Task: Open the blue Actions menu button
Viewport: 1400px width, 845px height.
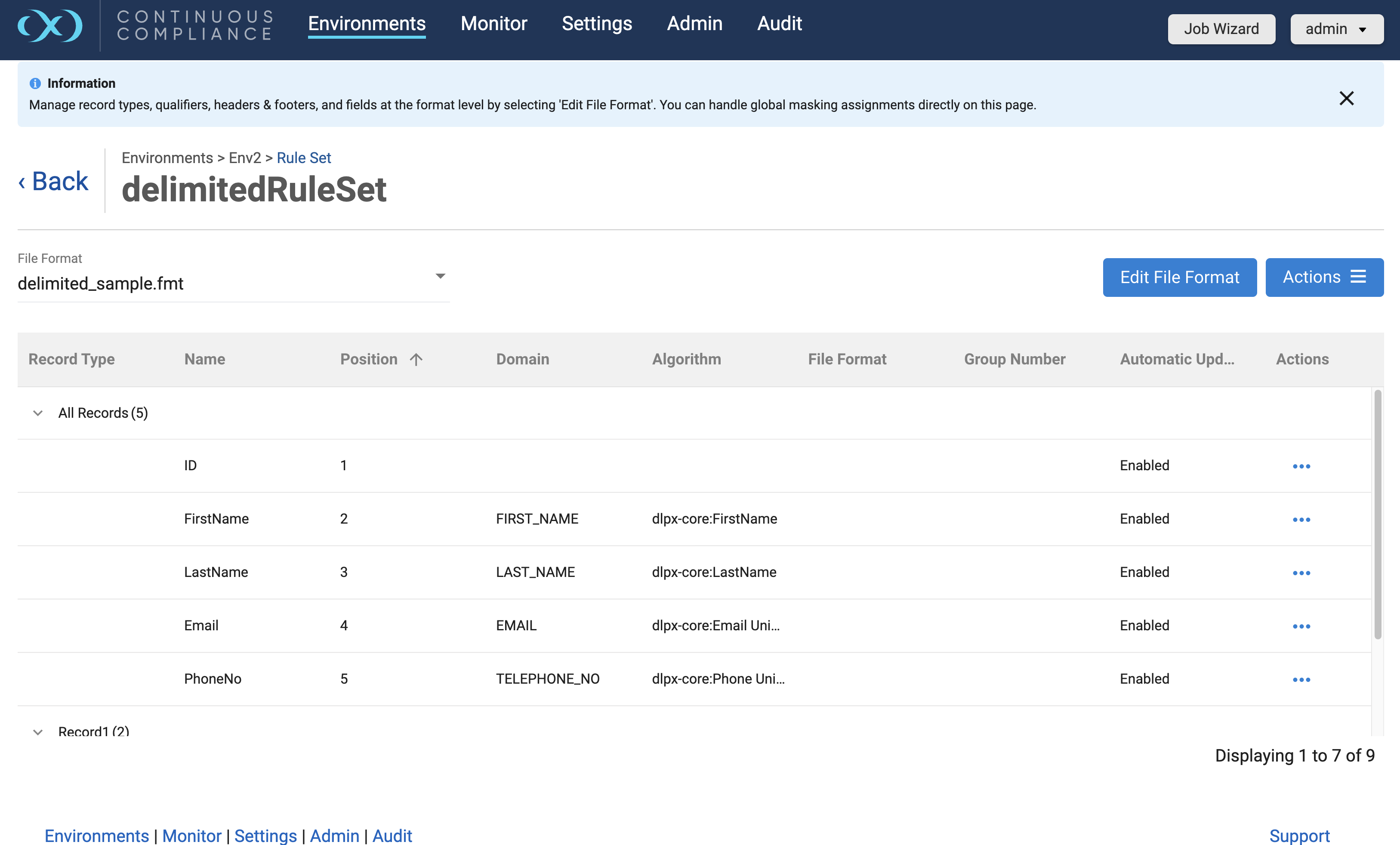Action: 1324,278
